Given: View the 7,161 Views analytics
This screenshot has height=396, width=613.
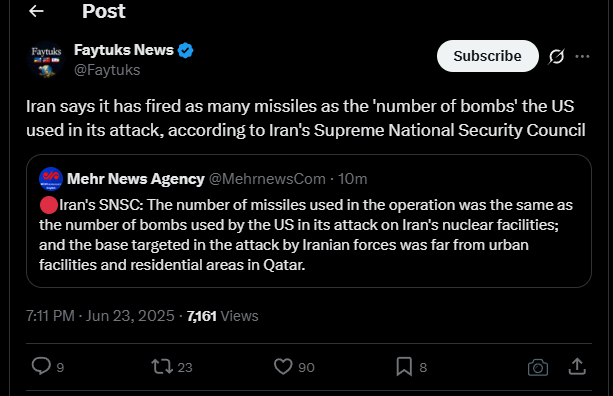Looking at the screenshot, I should [222, 316].
